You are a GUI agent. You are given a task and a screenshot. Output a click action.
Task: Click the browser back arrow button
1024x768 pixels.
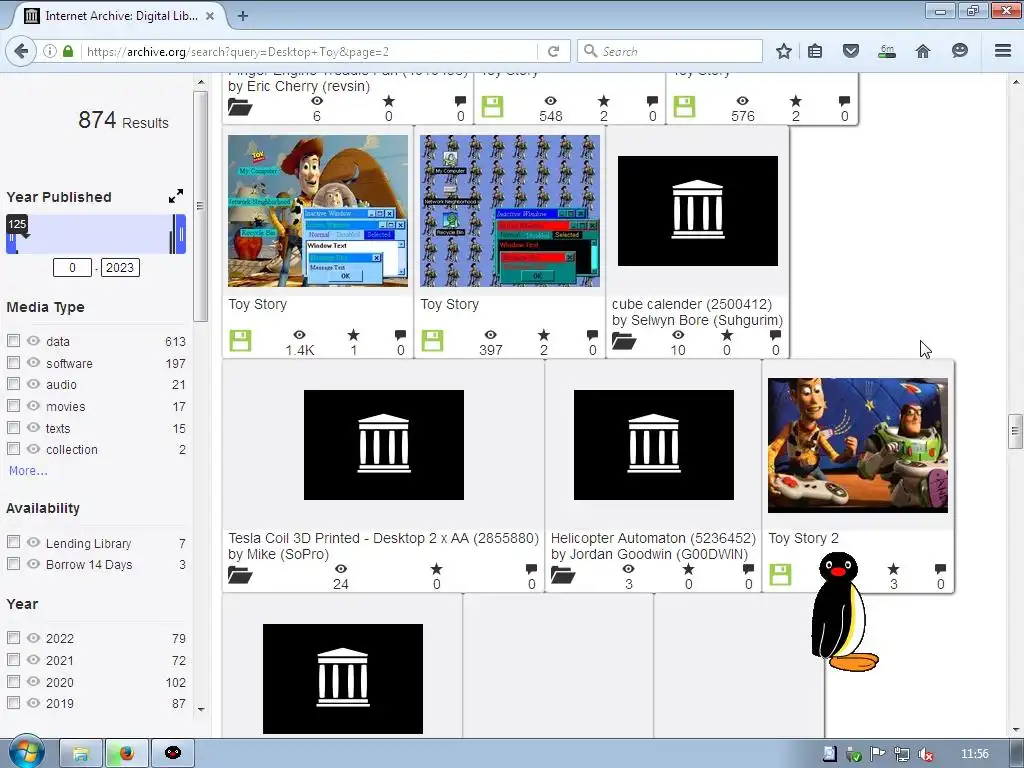tap(20, 51)
